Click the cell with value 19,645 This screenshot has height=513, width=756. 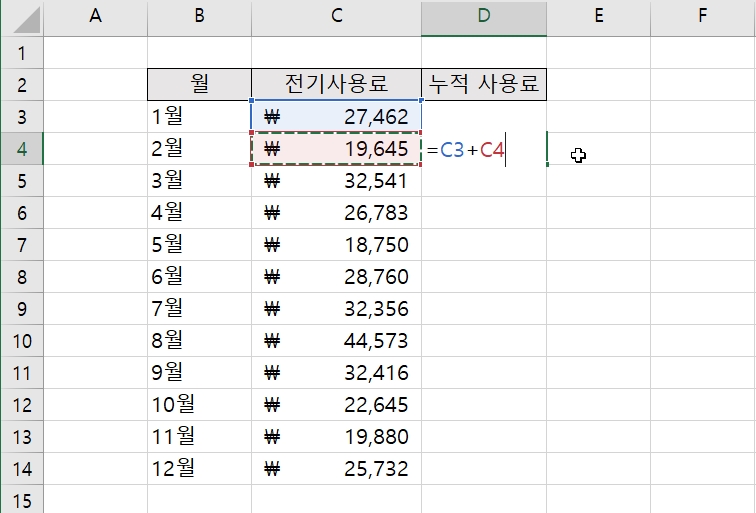coord(337,148)
